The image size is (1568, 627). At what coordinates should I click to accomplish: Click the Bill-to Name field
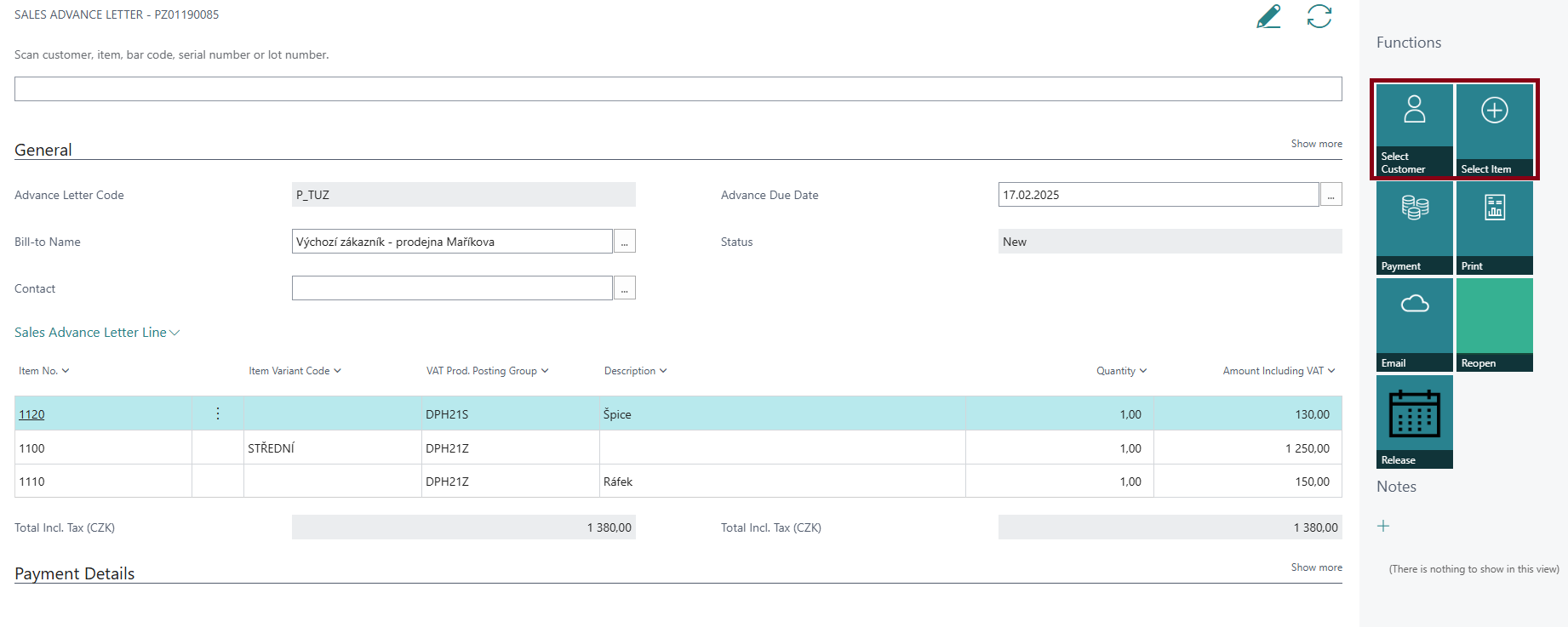[x=452, y=242]
